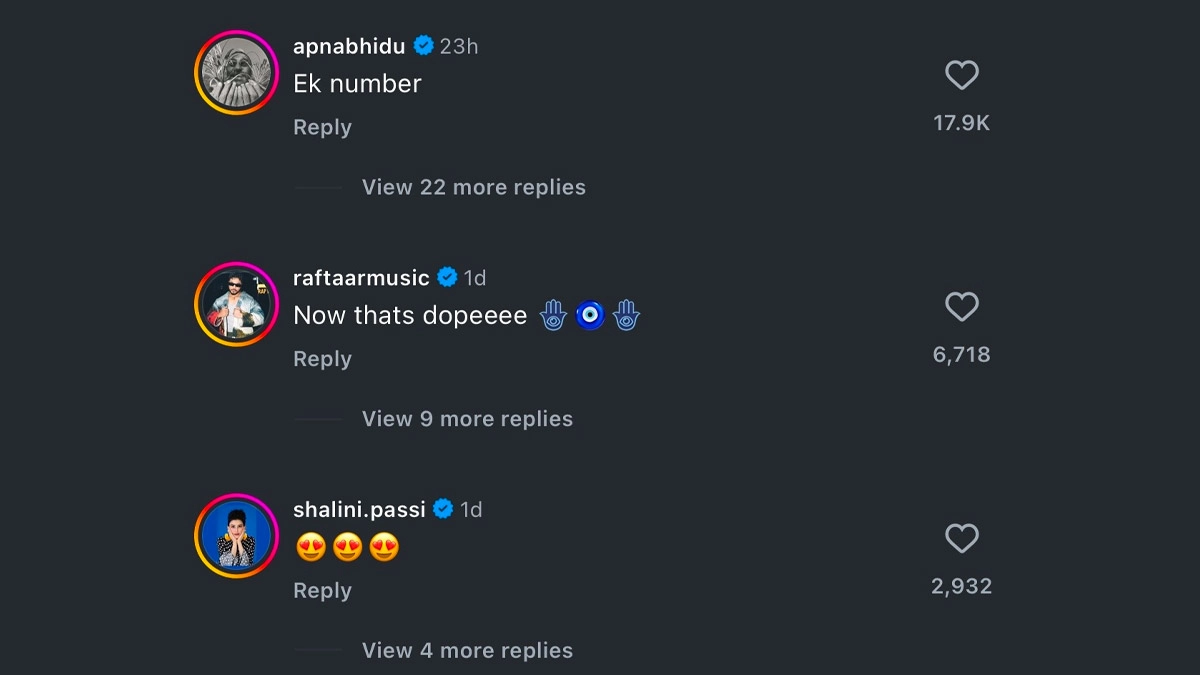Open apnabhidu's profile picture story

236,73
